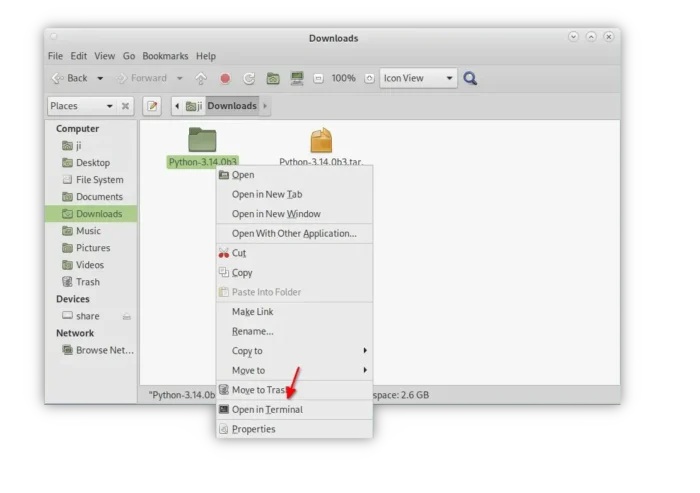Open the Help menu
Image resolution: width=700 pixels, height=493 pixels.
206,56
